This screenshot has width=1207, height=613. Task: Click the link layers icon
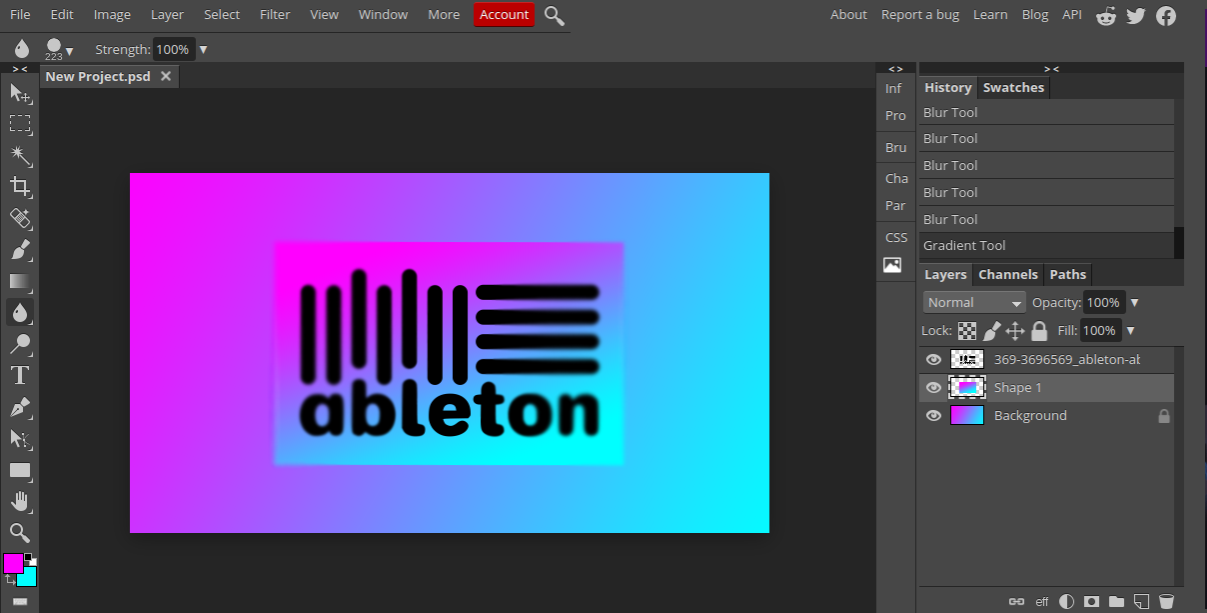click(x=1017, y=601)
